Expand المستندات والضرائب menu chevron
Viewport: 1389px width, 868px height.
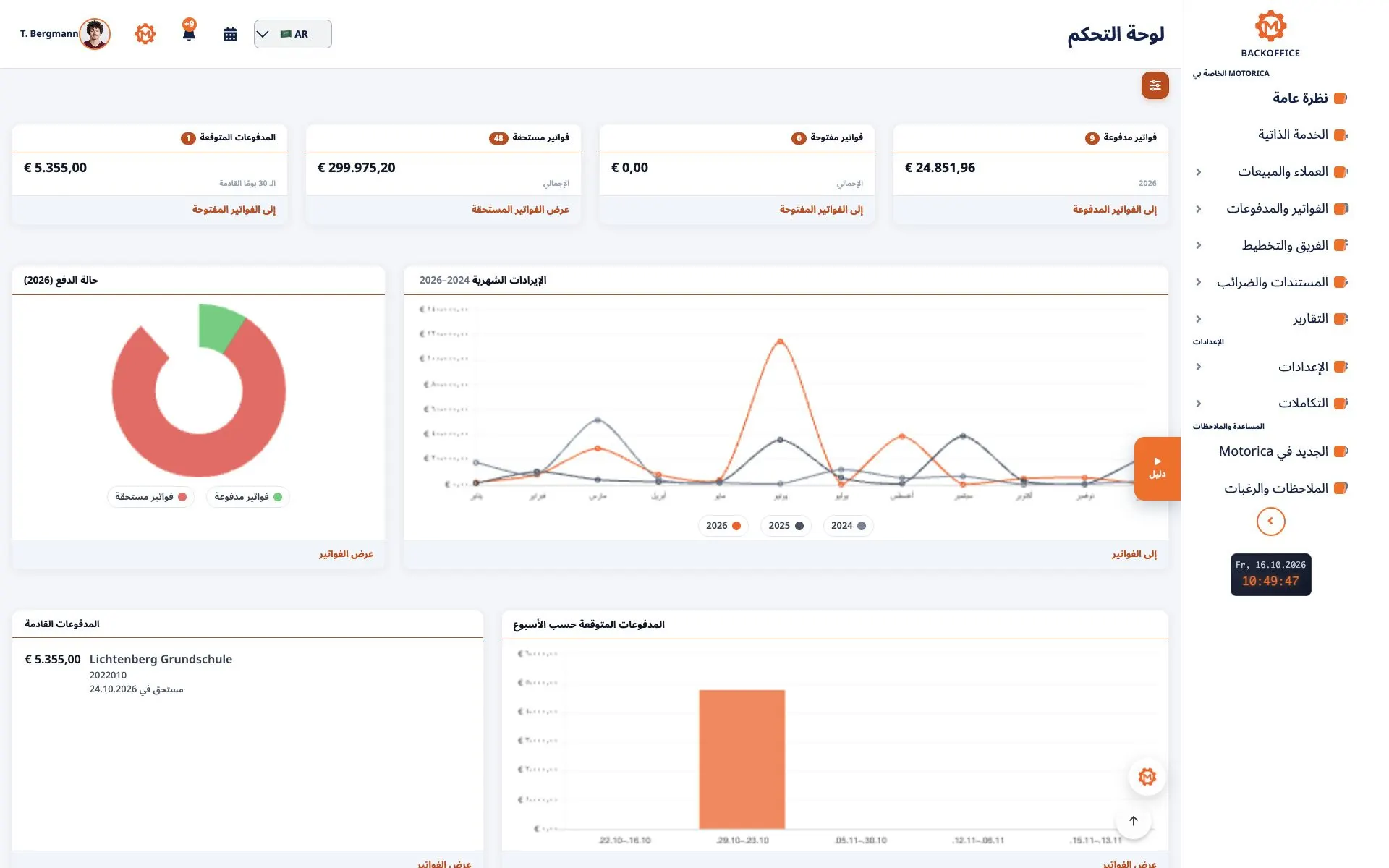[1199, 282]
